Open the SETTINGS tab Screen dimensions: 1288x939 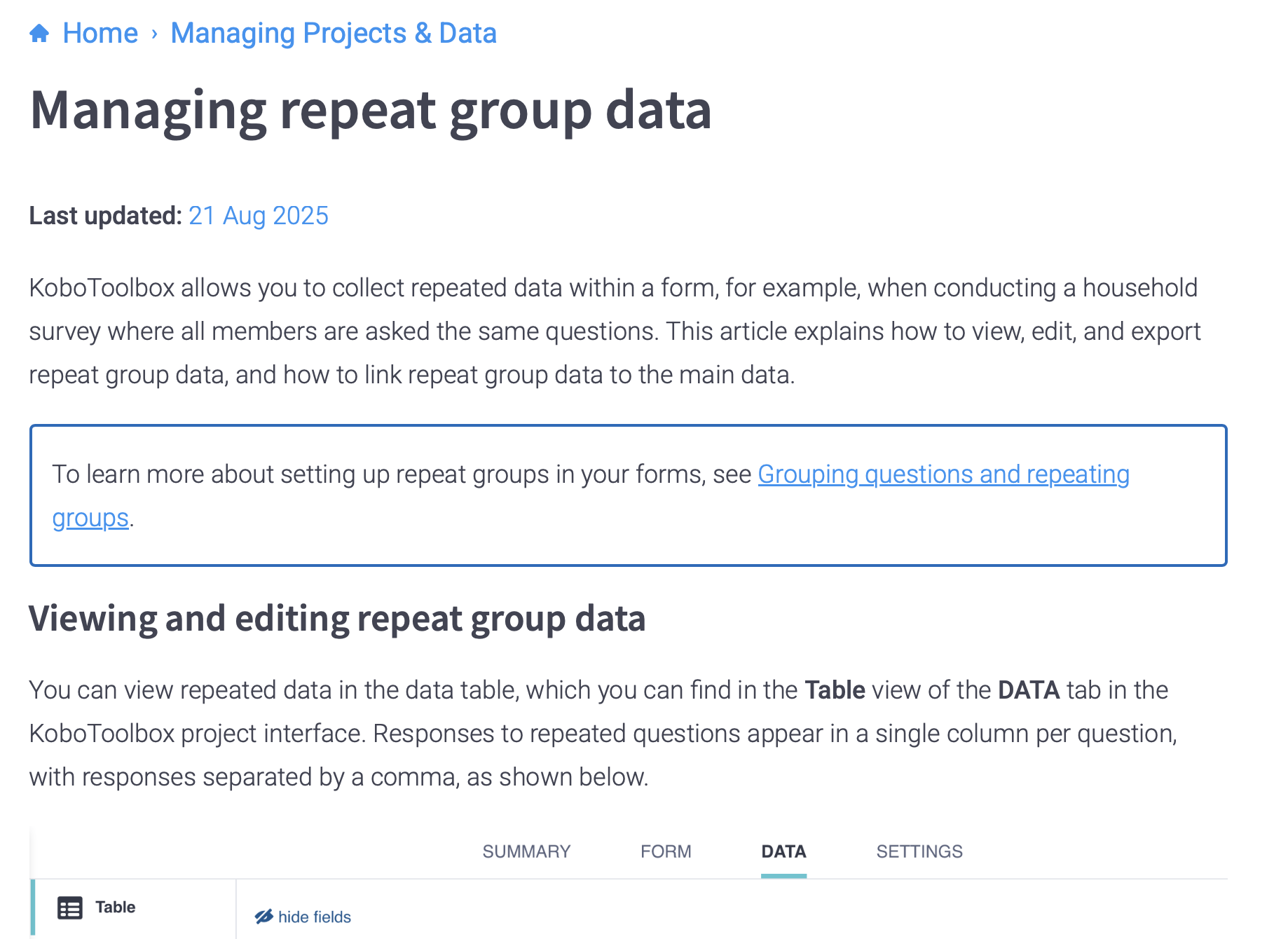pyautogui.click(x=919, y=851)
